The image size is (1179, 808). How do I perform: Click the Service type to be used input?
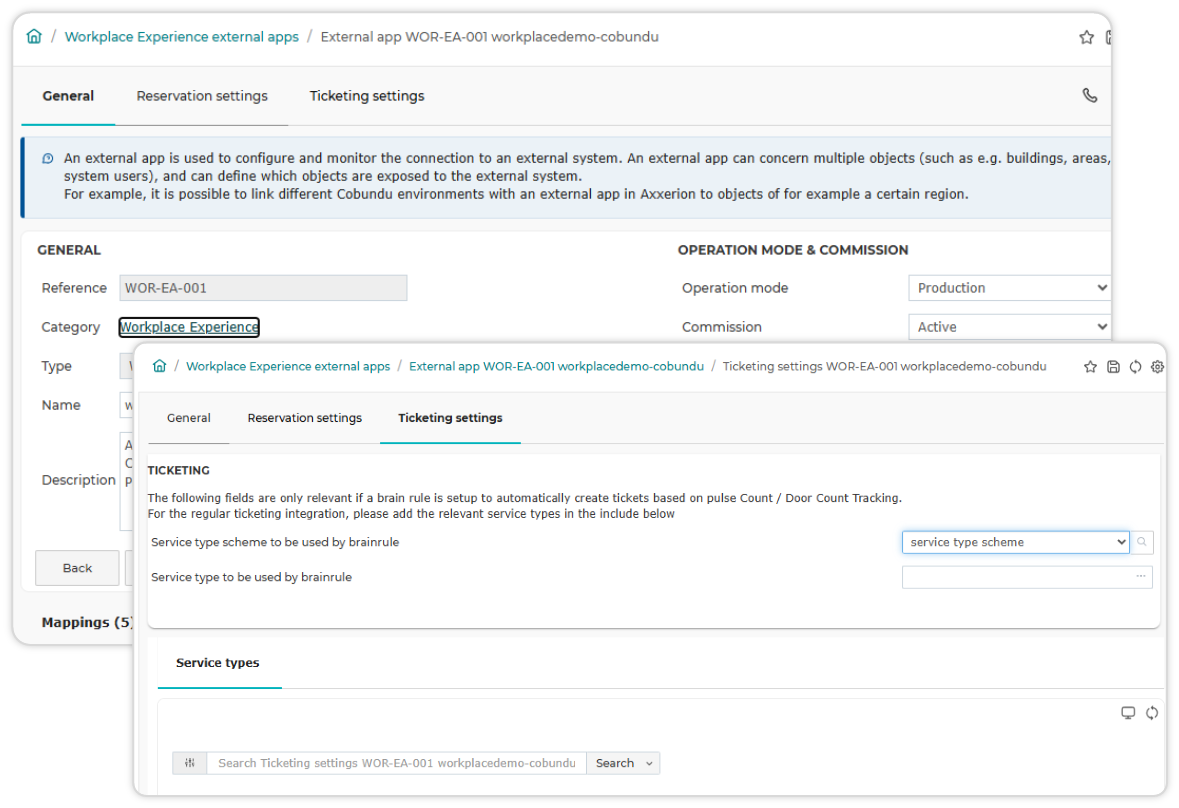(1027, 577)
